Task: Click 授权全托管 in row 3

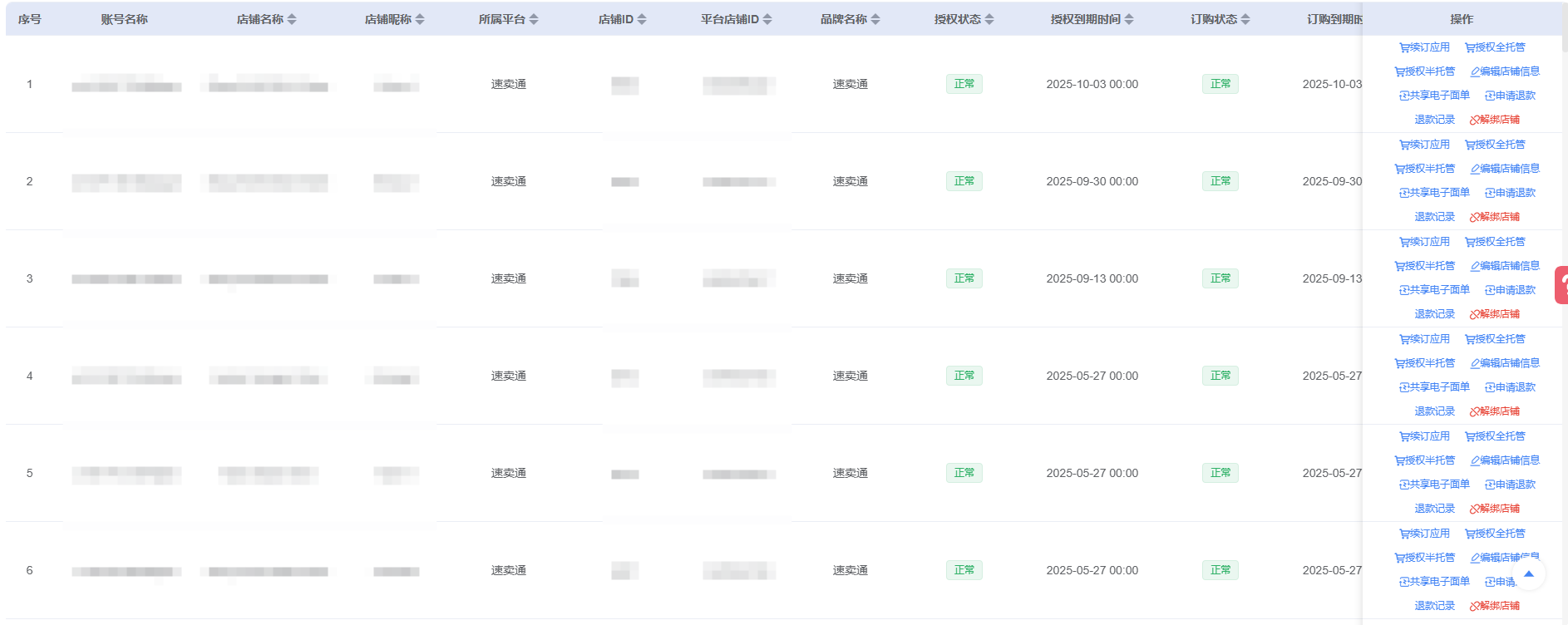Action: tap(1495, 242)
